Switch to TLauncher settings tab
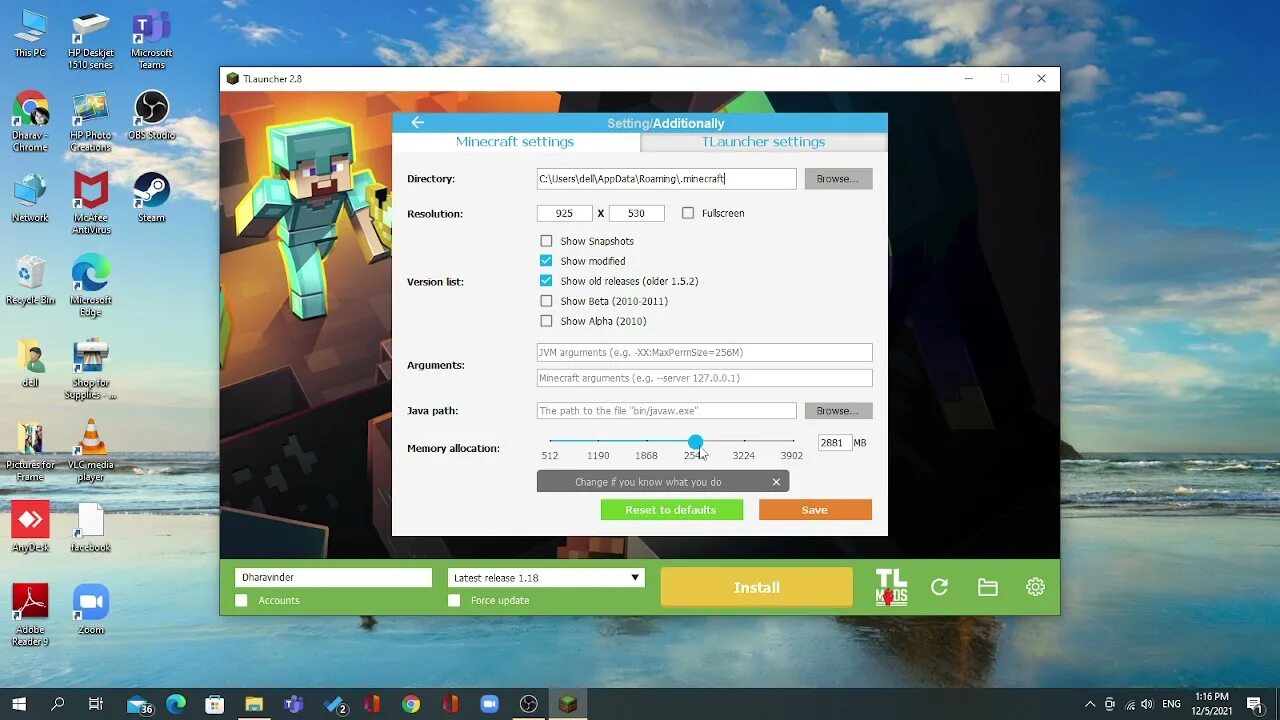Screen dimensions: 1280x720 pos(763,142)
